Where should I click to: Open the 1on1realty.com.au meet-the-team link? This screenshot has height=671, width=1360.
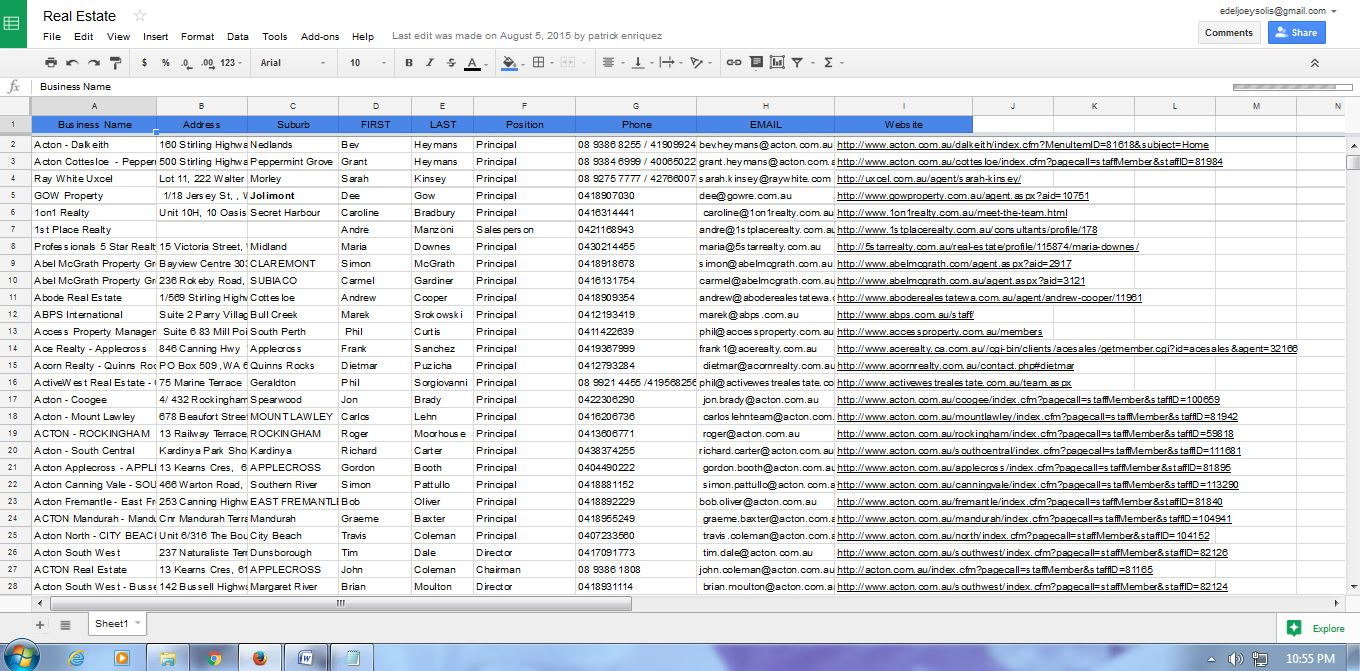coord(952,213)
